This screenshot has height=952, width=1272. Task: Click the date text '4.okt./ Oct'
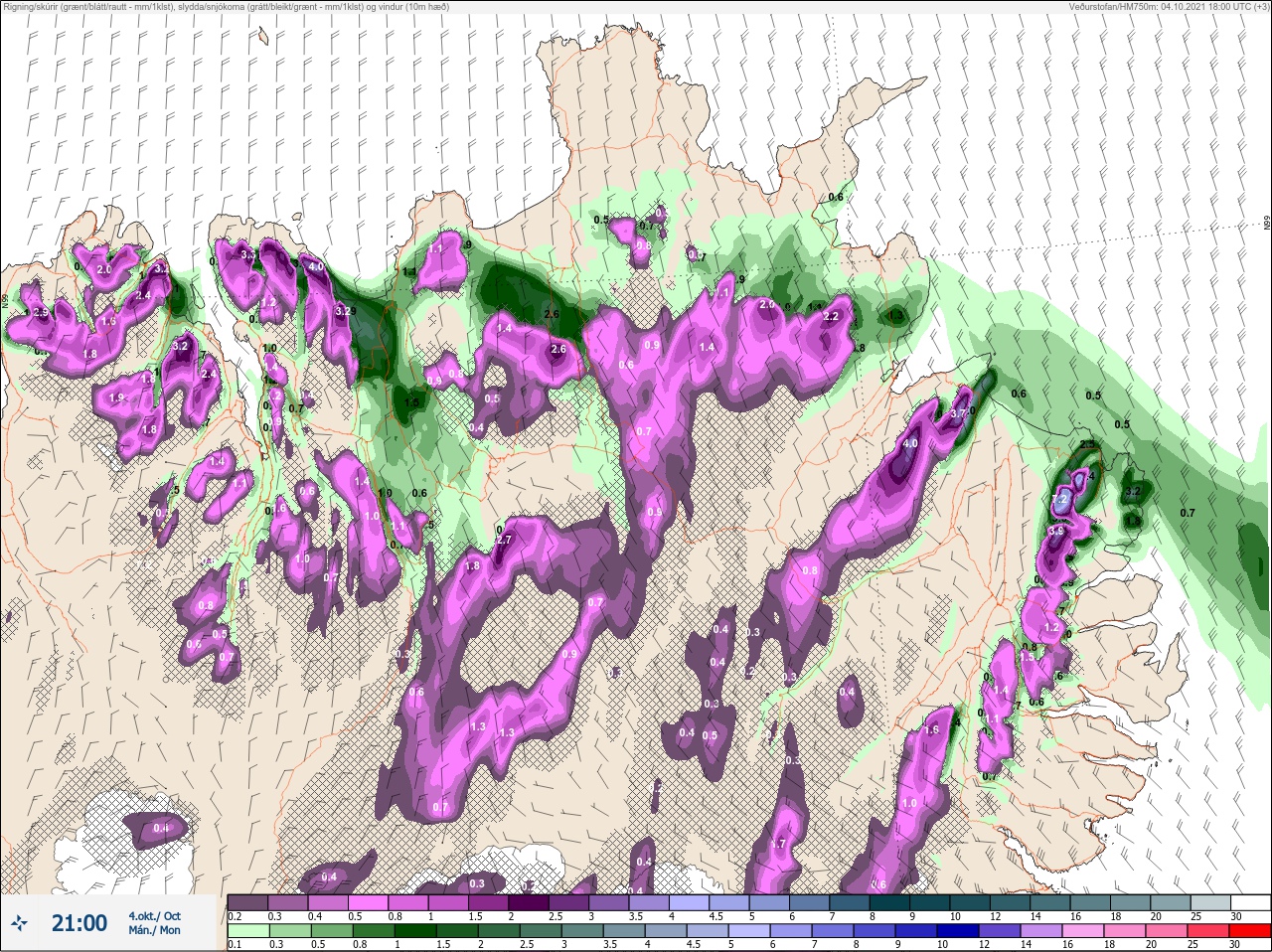154,915
